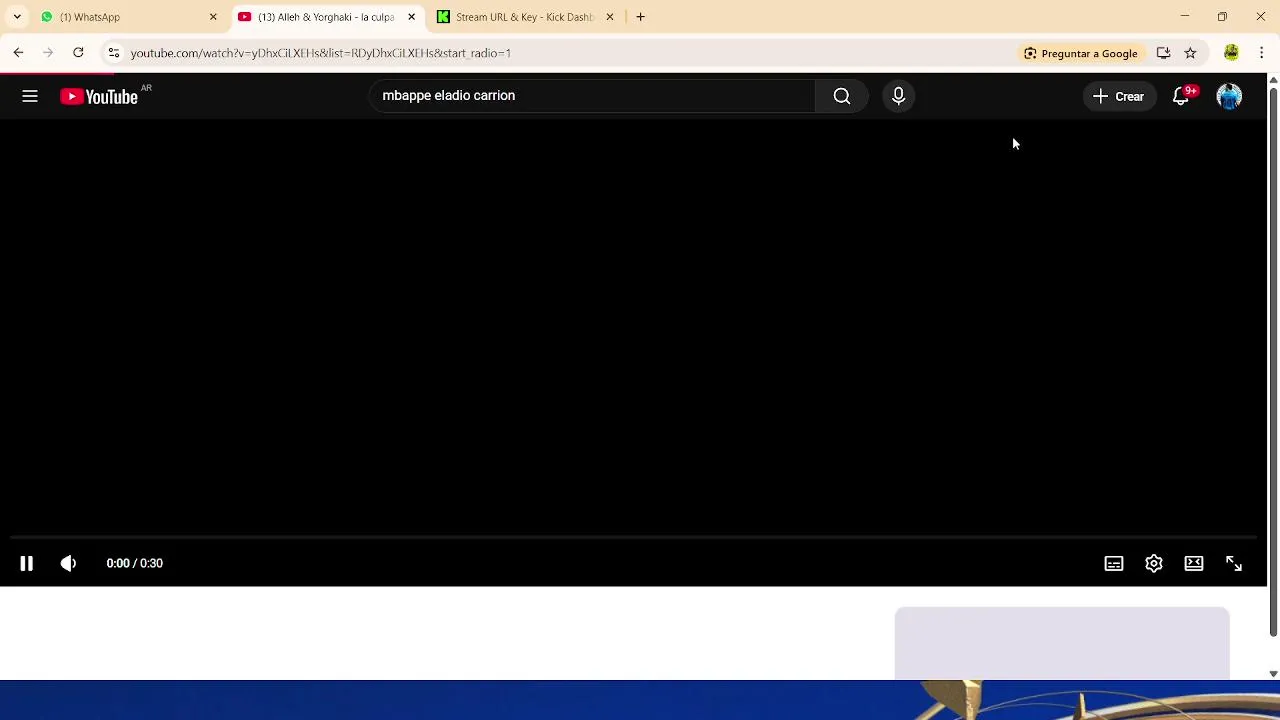Viewport: 1280px width, 720px height.
Task: Pause the video playback
Action: 27,564
